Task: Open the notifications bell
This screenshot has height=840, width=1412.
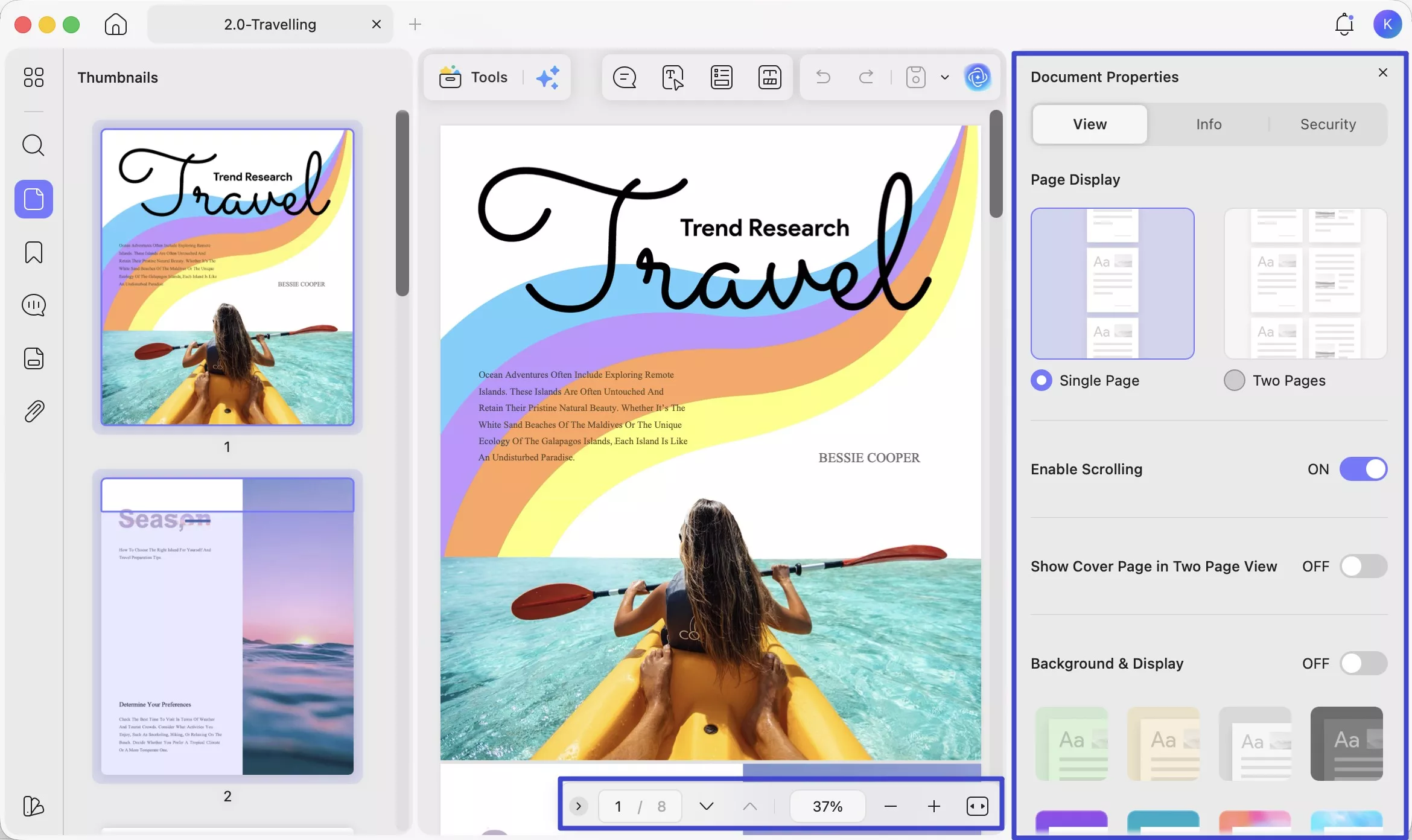Action: pyautogui.click(x=1344, y=24)
